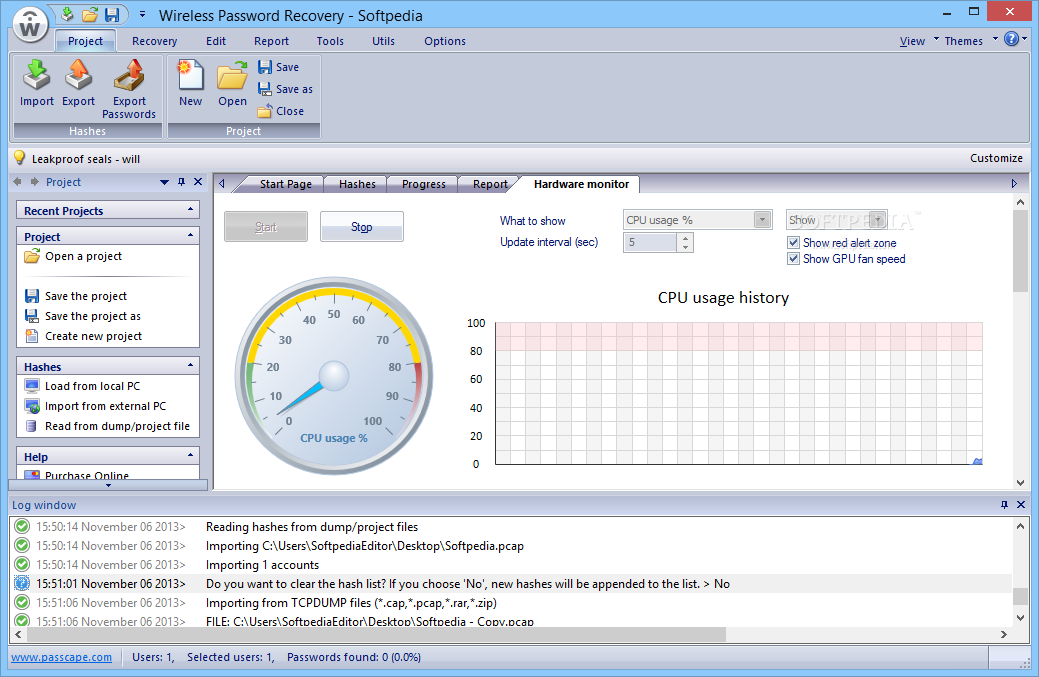The height and width of the screenshot is (677, 1039).
Task: Click the Customize link
Action: tap(996, 158)
